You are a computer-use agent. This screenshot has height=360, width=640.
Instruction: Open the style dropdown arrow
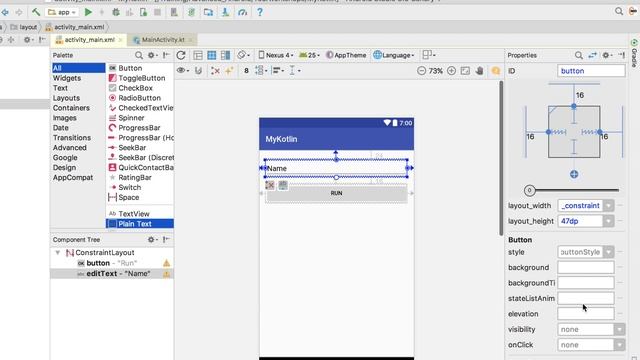[x=608, y=252]
